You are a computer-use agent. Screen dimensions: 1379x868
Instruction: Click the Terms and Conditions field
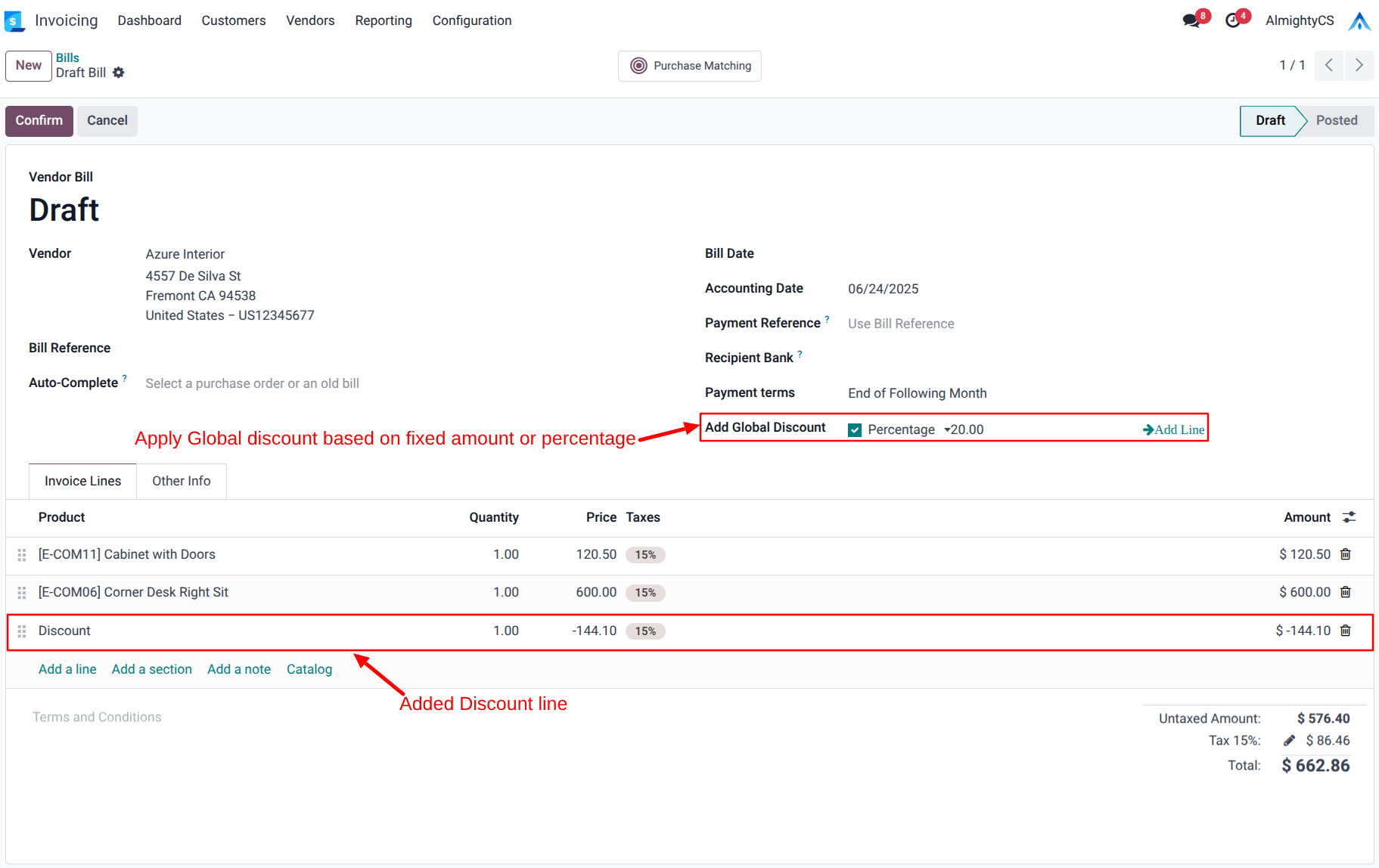[97, 717]
